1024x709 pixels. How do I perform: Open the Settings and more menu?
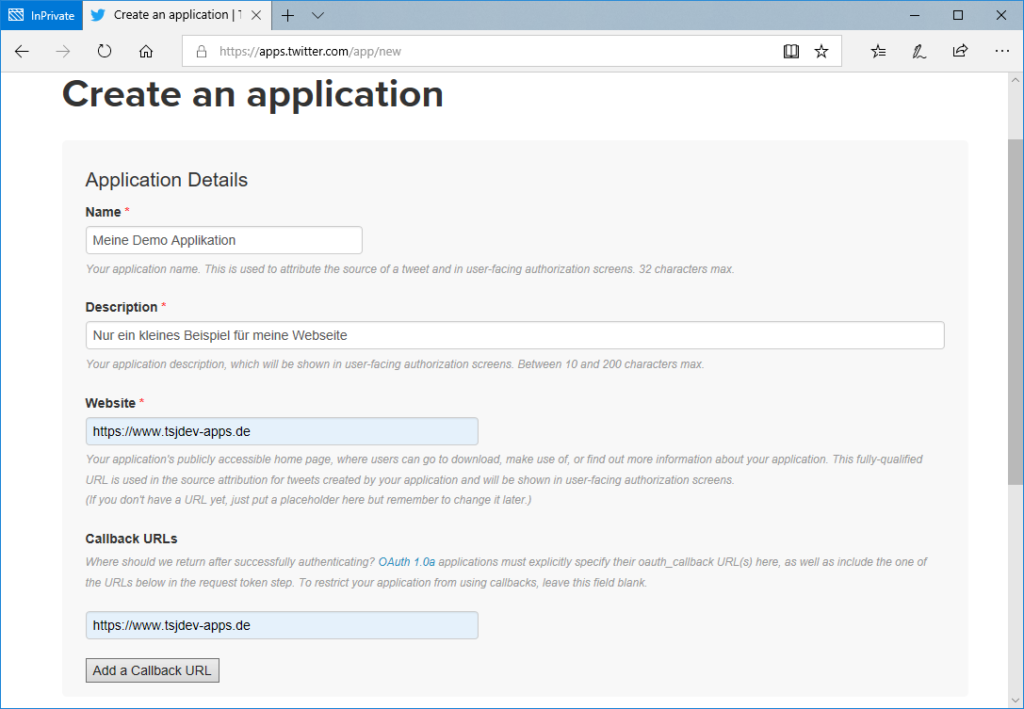pos(1001,51)
